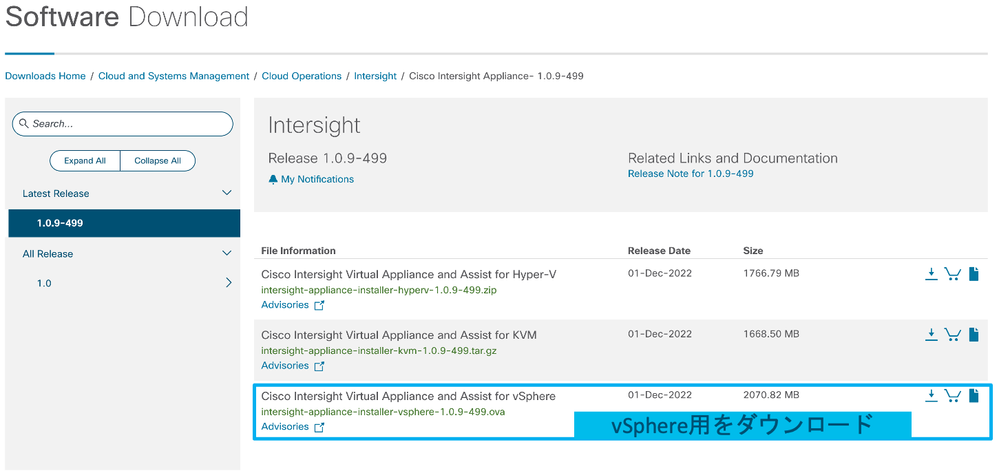Collapse the Latest Release section chevron
Image resolution: width=999 pixels, height=471 pixels.
226,193
